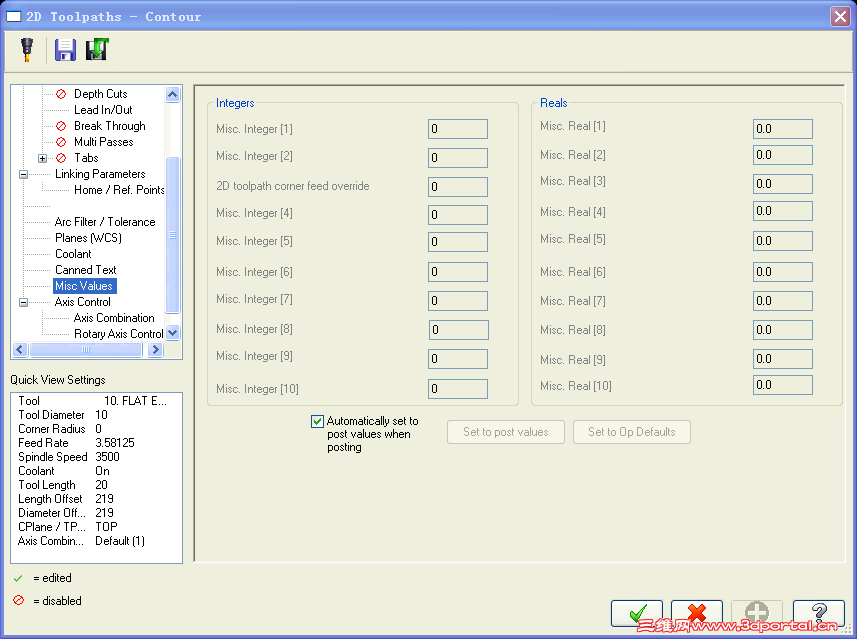857x639 pixels.
Task: Click the Misc. Real [9] field
Action: [783, 359]
